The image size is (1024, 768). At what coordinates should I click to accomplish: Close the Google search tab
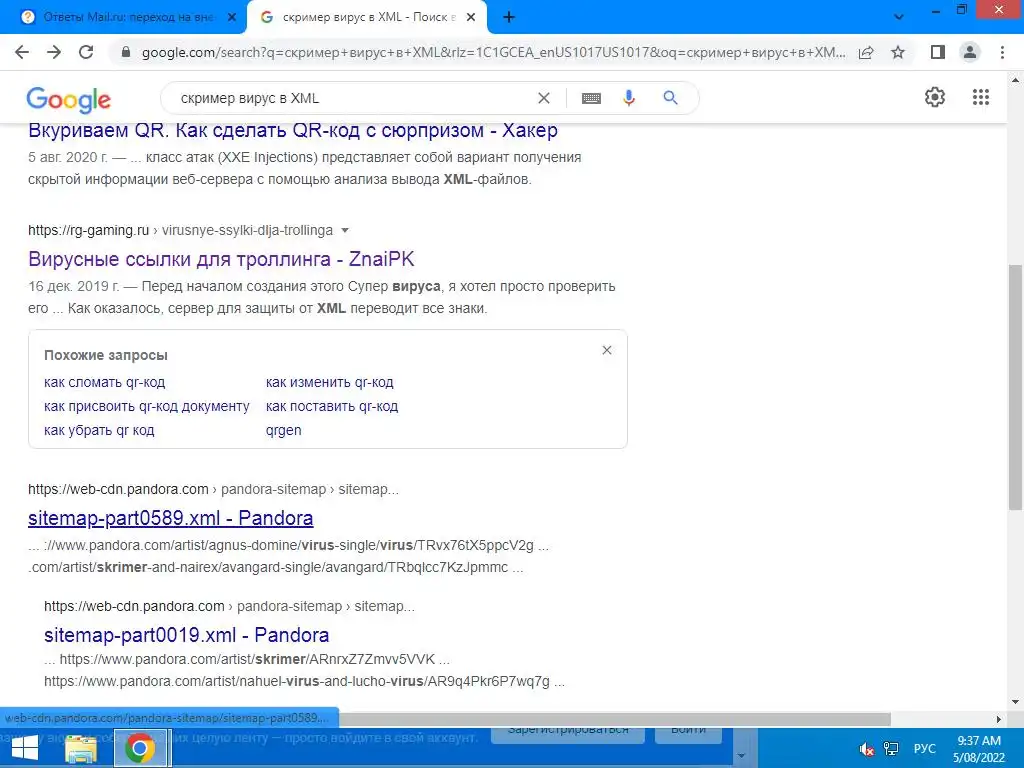coord(471,18)
